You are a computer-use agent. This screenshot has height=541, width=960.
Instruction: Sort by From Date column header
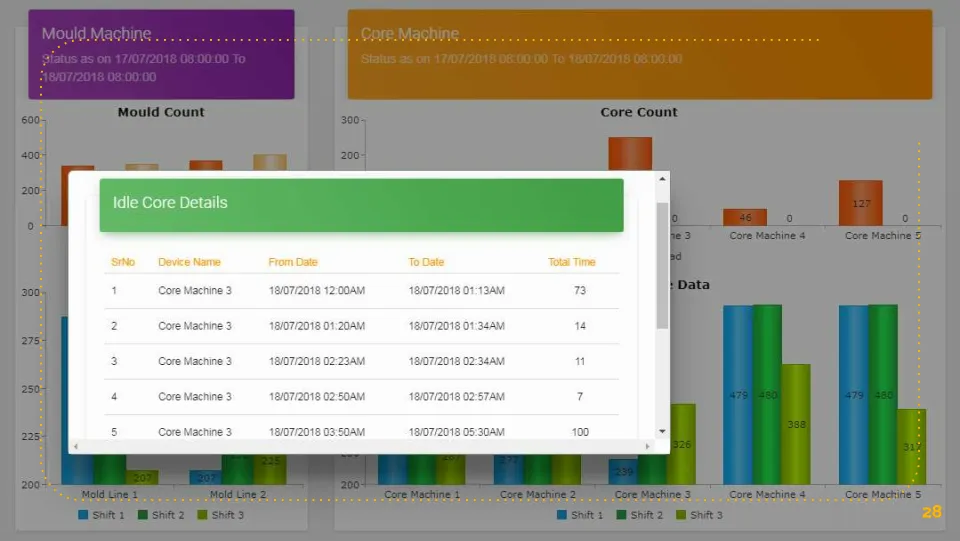(293, 262)
